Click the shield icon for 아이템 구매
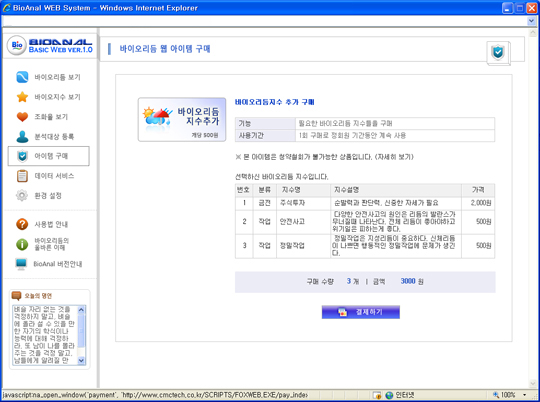 22,156
